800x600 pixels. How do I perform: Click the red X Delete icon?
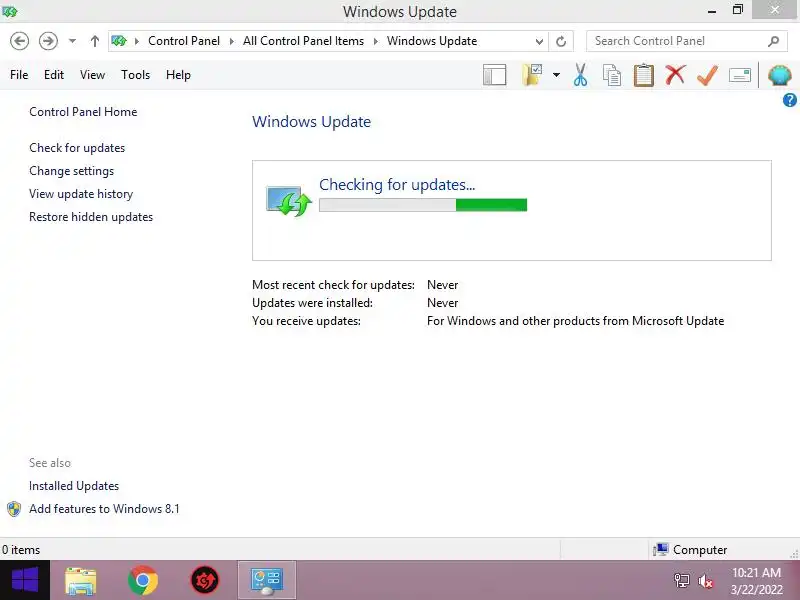[675, 75]
